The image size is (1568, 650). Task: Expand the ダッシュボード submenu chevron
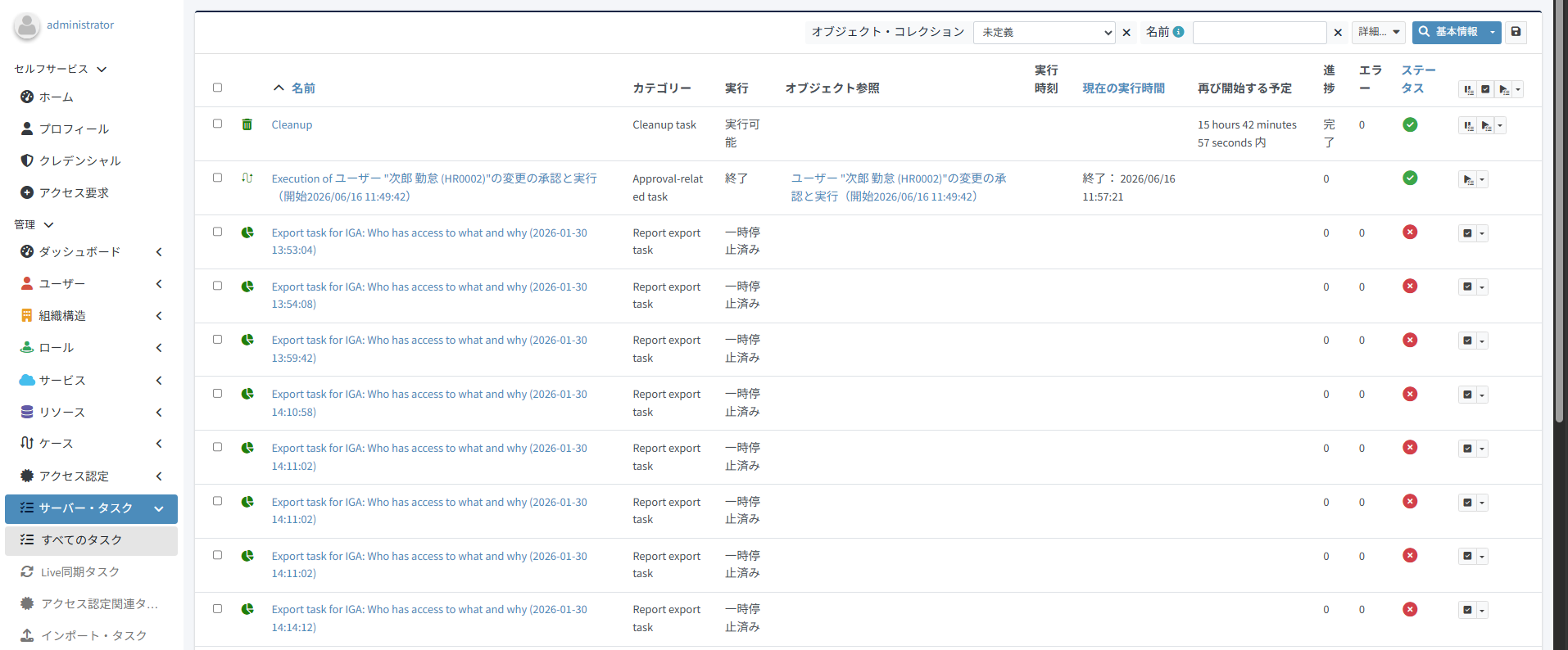coord(159,252)
